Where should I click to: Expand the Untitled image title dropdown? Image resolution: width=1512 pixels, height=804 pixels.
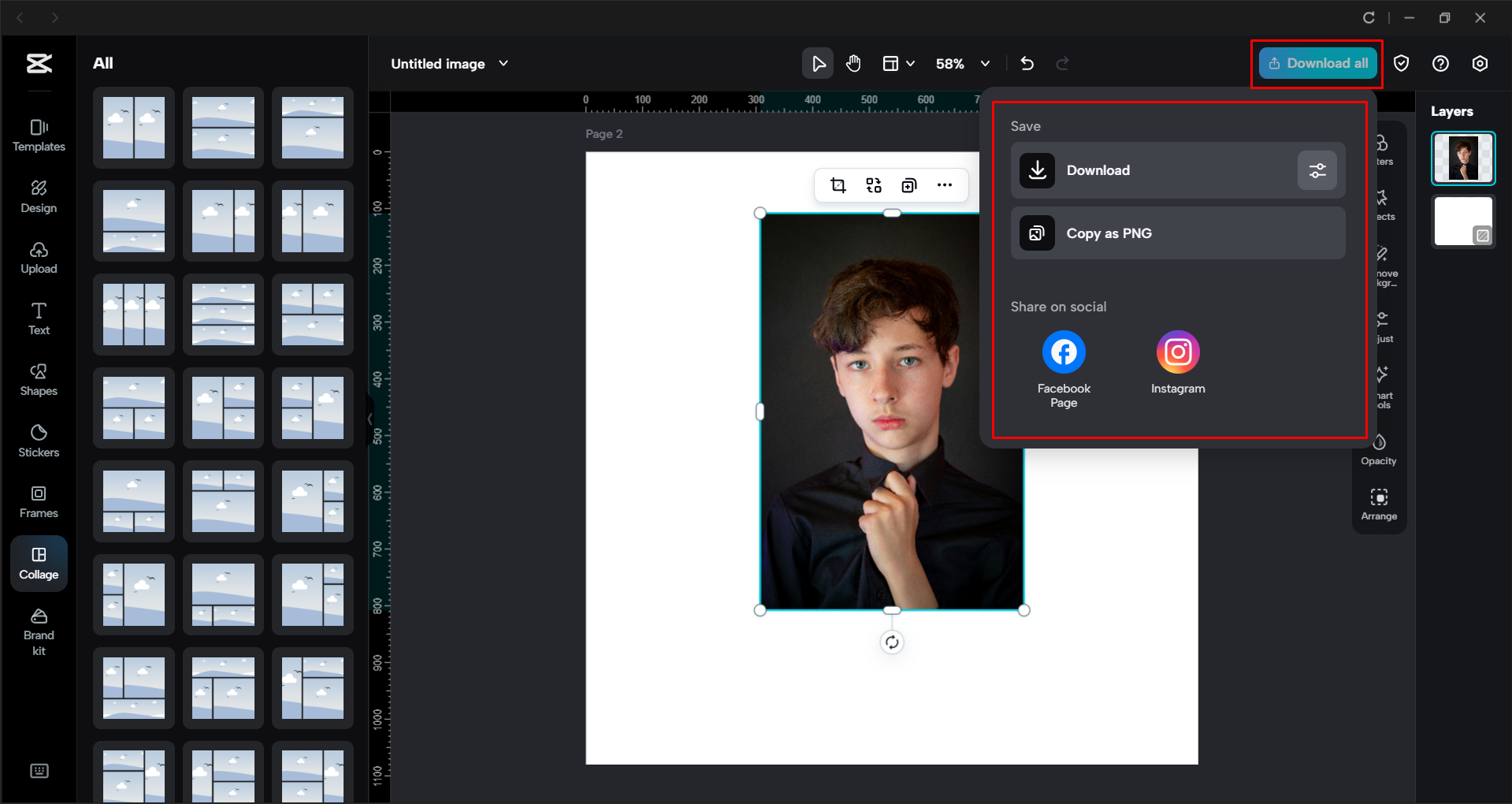[504, 63]
